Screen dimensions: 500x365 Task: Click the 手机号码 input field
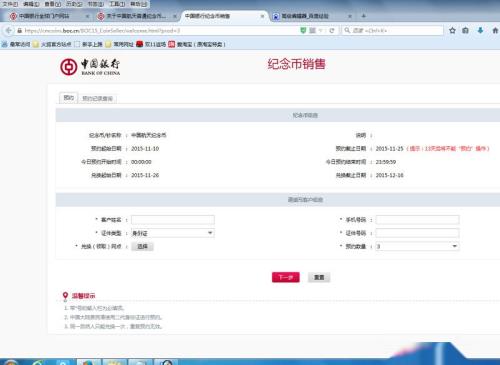417,220
